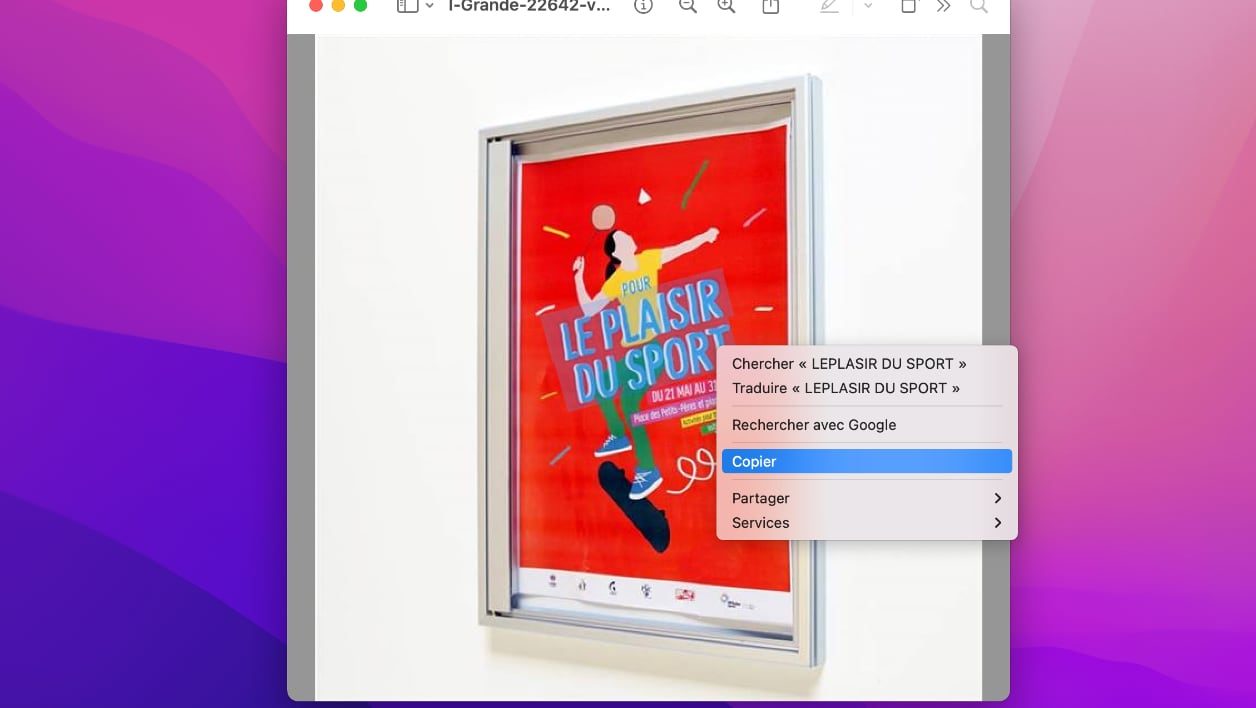
Task: Click the framed sport poster image
Action: coord(650,370)
